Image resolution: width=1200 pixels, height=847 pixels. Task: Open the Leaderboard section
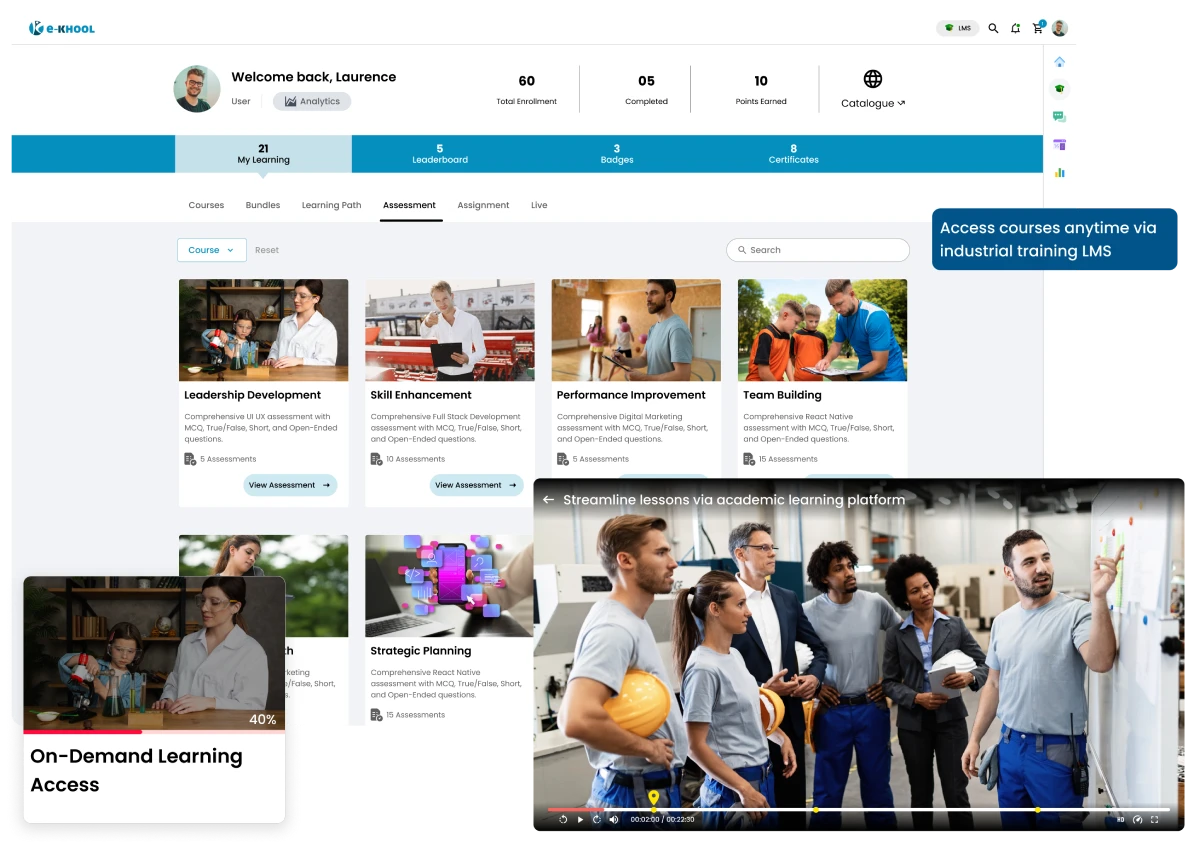click(440, 154)
